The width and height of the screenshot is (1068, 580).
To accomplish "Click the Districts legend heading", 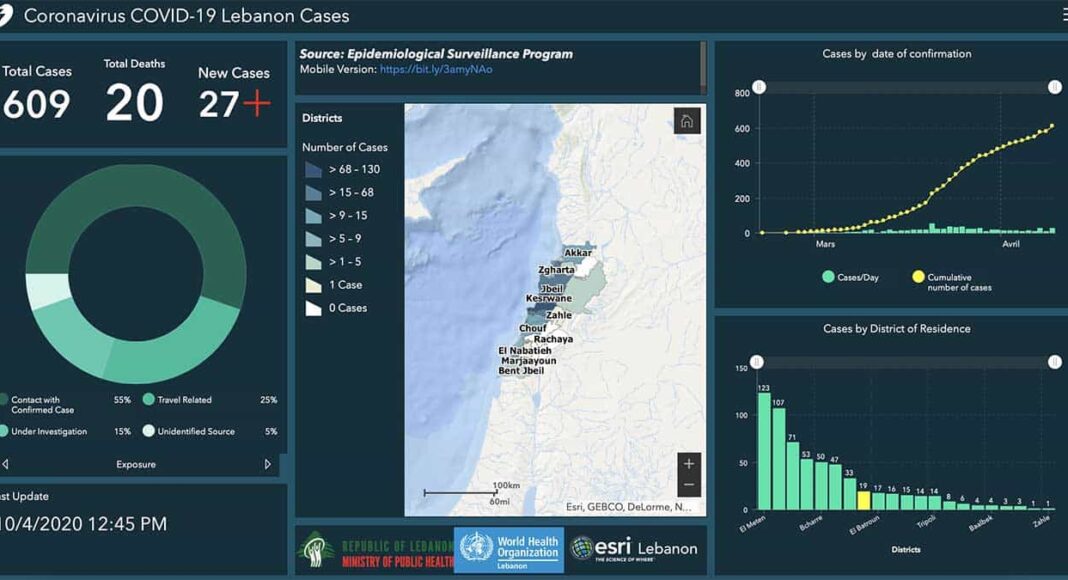I will [x=322, y=118].
